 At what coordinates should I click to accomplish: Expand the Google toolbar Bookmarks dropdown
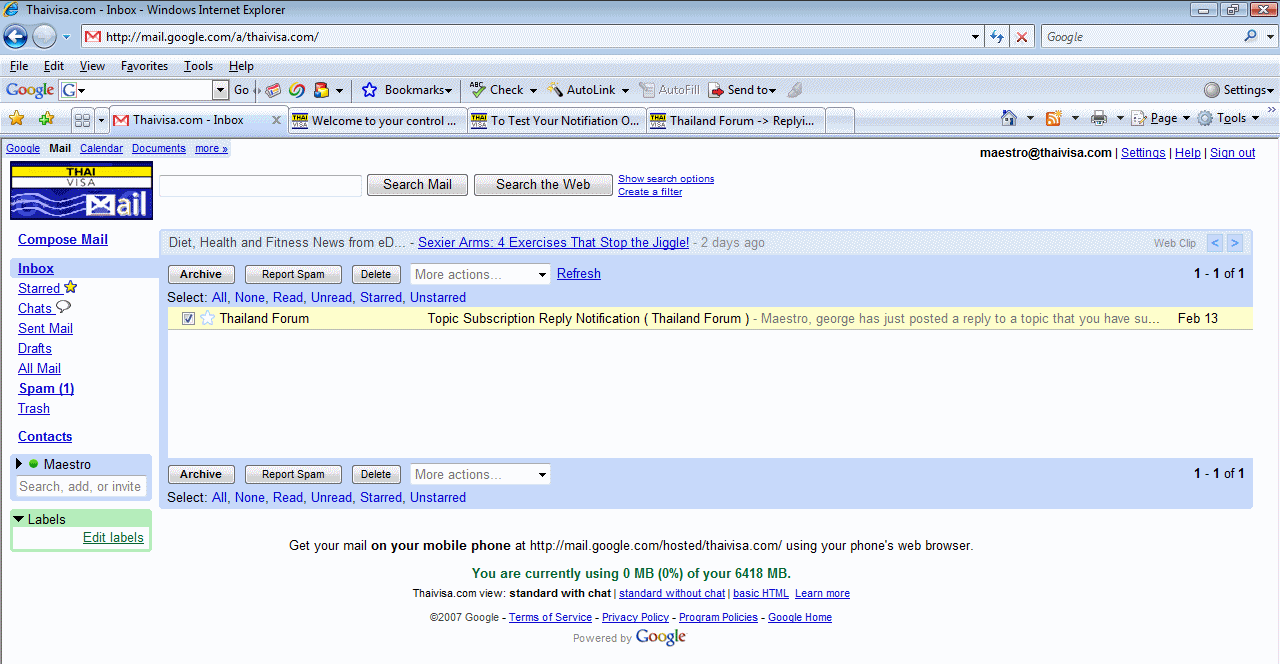(x=418, y=90)
